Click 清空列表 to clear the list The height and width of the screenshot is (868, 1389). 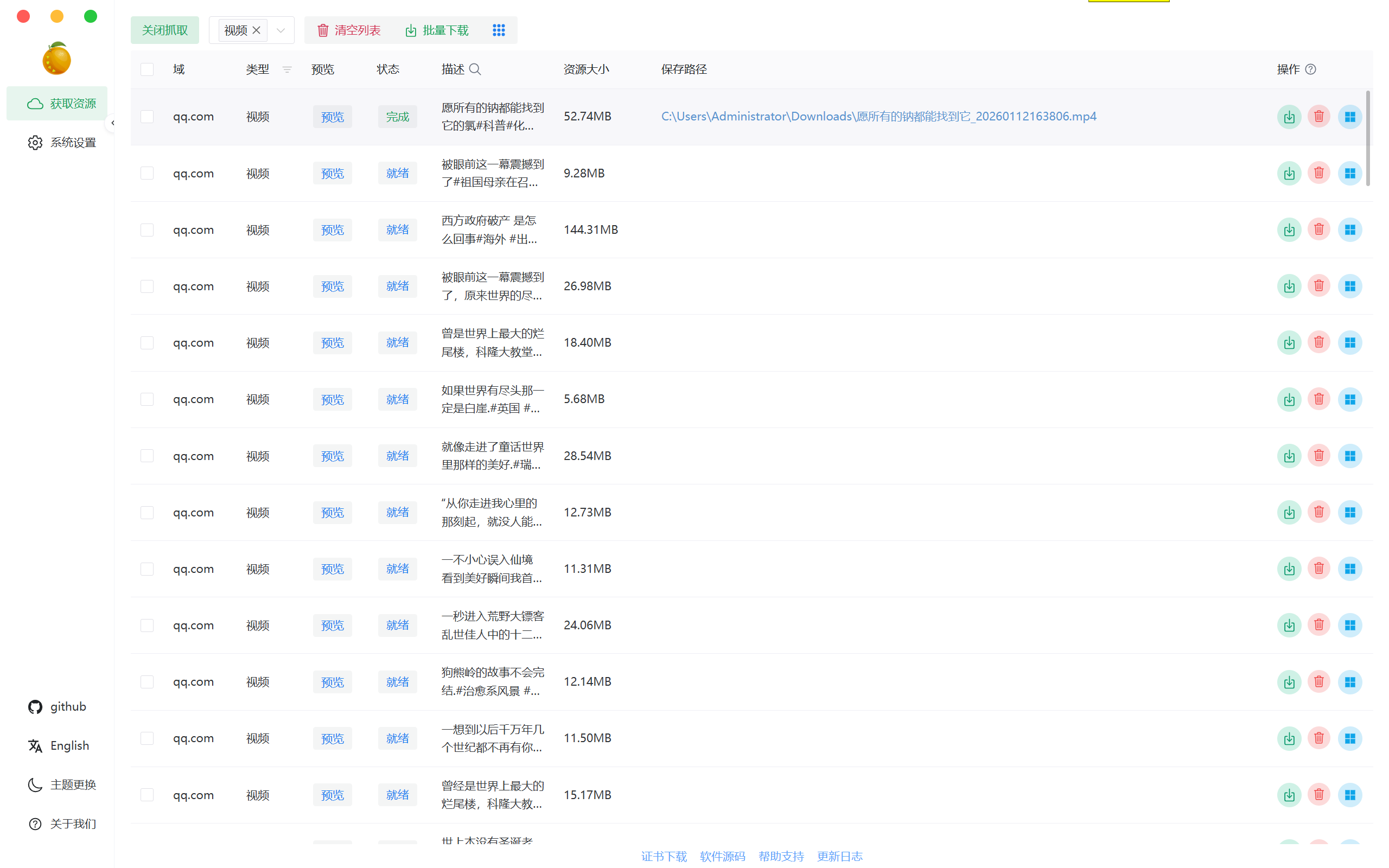(x=348, y=30)
